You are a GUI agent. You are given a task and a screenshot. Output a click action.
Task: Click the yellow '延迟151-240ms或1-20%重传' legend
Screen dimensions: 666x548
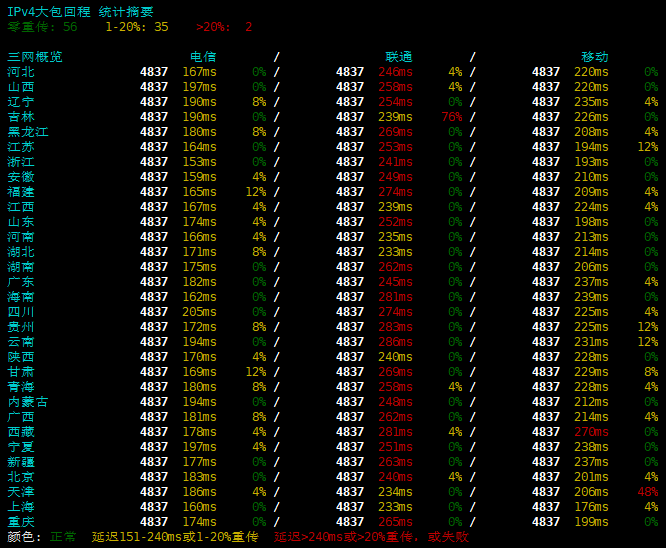coord(175,537)
